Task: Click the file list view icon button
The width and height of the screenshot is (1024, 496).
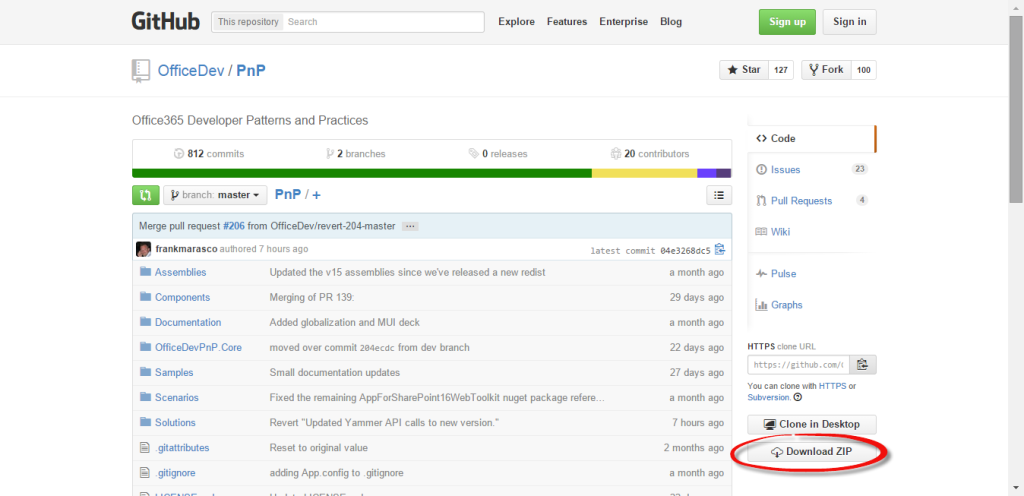Action: pyautogui.click(x=719, y=194)
